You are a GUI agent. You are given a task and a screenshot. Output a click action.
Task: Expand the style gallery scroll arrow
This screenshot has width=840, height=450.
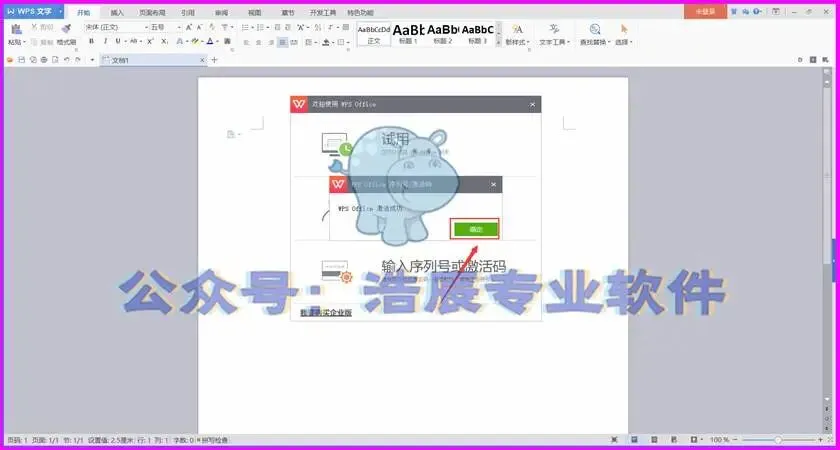pos(499,42)
